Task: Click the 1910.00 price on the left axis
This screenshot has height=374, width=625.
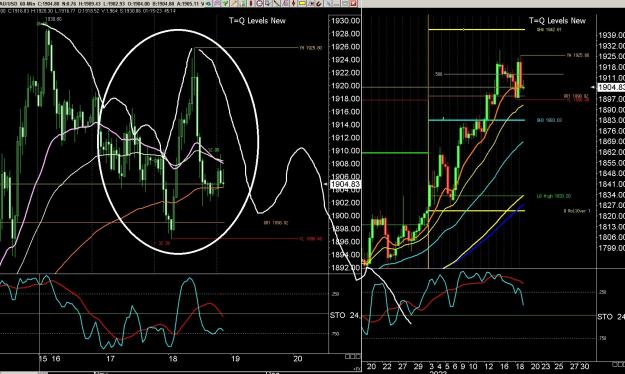Action: pos(345,151)
